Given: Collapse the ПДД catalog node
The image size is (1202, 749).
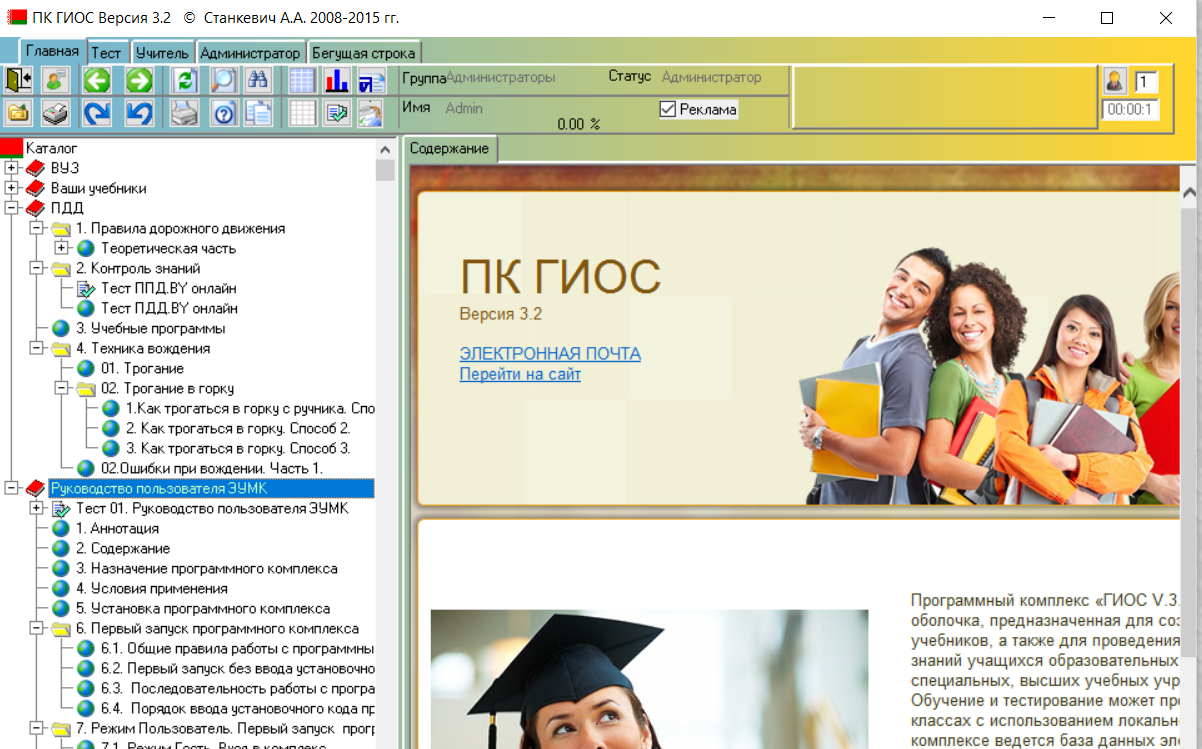Looking at the screenshot, I should coord(11,208).
